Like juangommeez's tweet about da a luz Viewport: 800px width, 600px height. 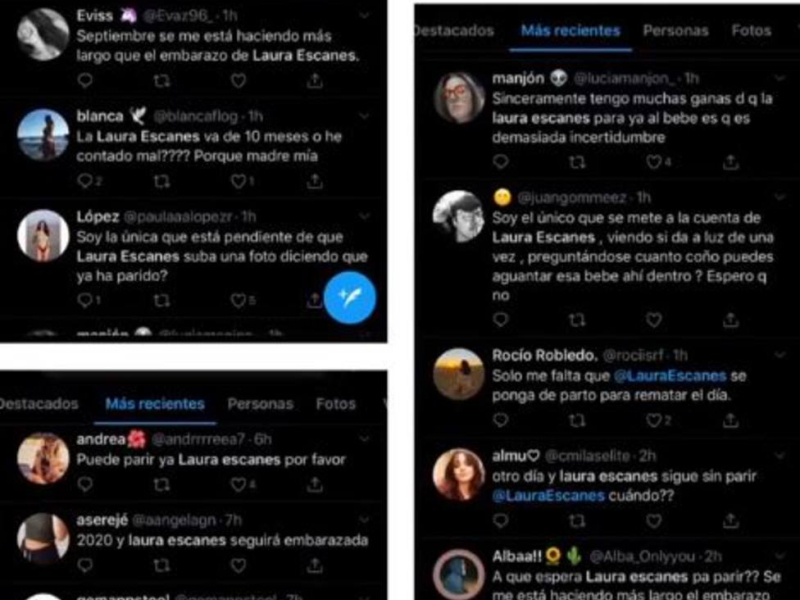tap(654, 320)
